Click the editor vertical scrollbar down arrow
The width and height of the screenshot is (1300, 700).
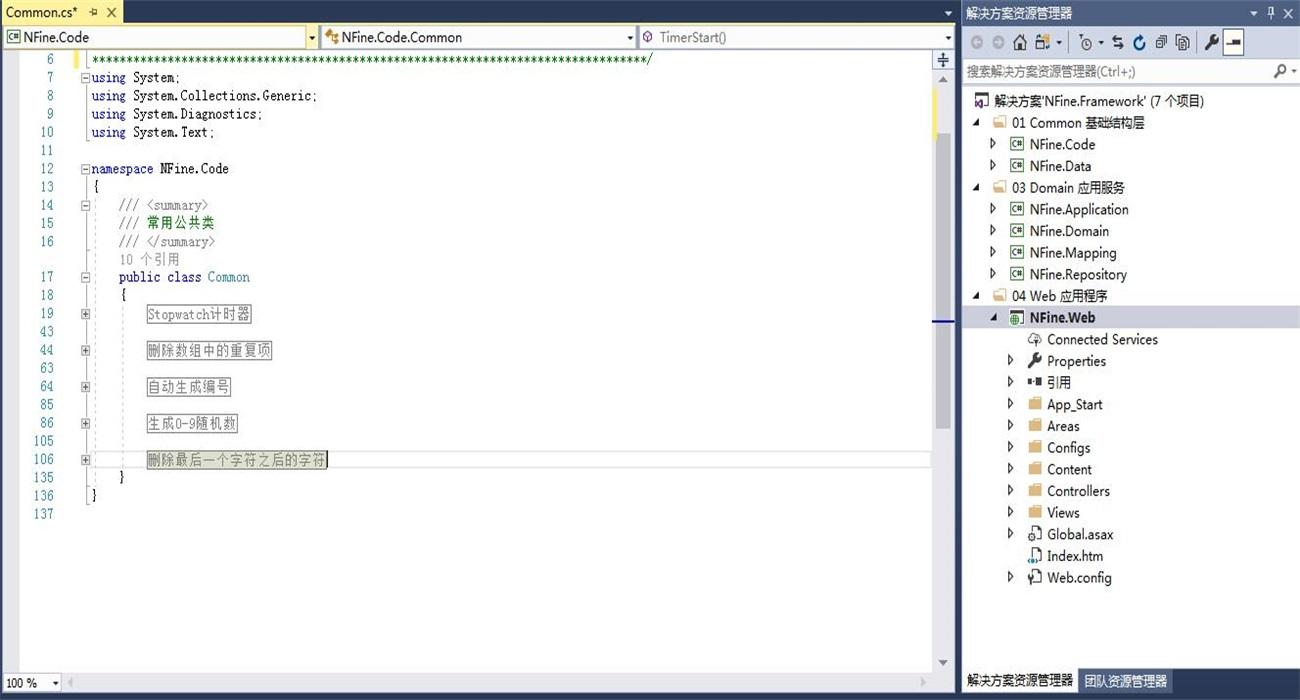point(942,663)
